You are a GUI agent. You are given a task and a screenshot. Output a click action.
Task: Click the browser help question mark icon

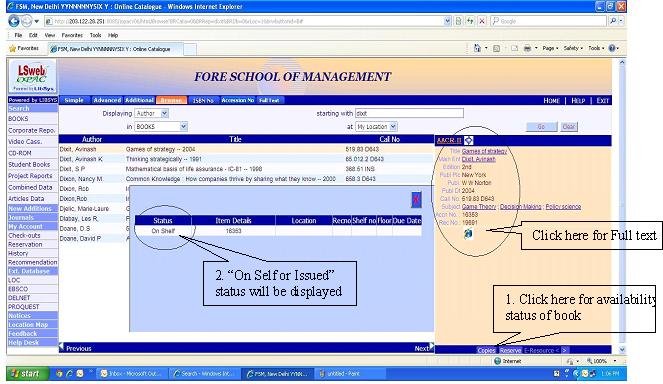612,48
